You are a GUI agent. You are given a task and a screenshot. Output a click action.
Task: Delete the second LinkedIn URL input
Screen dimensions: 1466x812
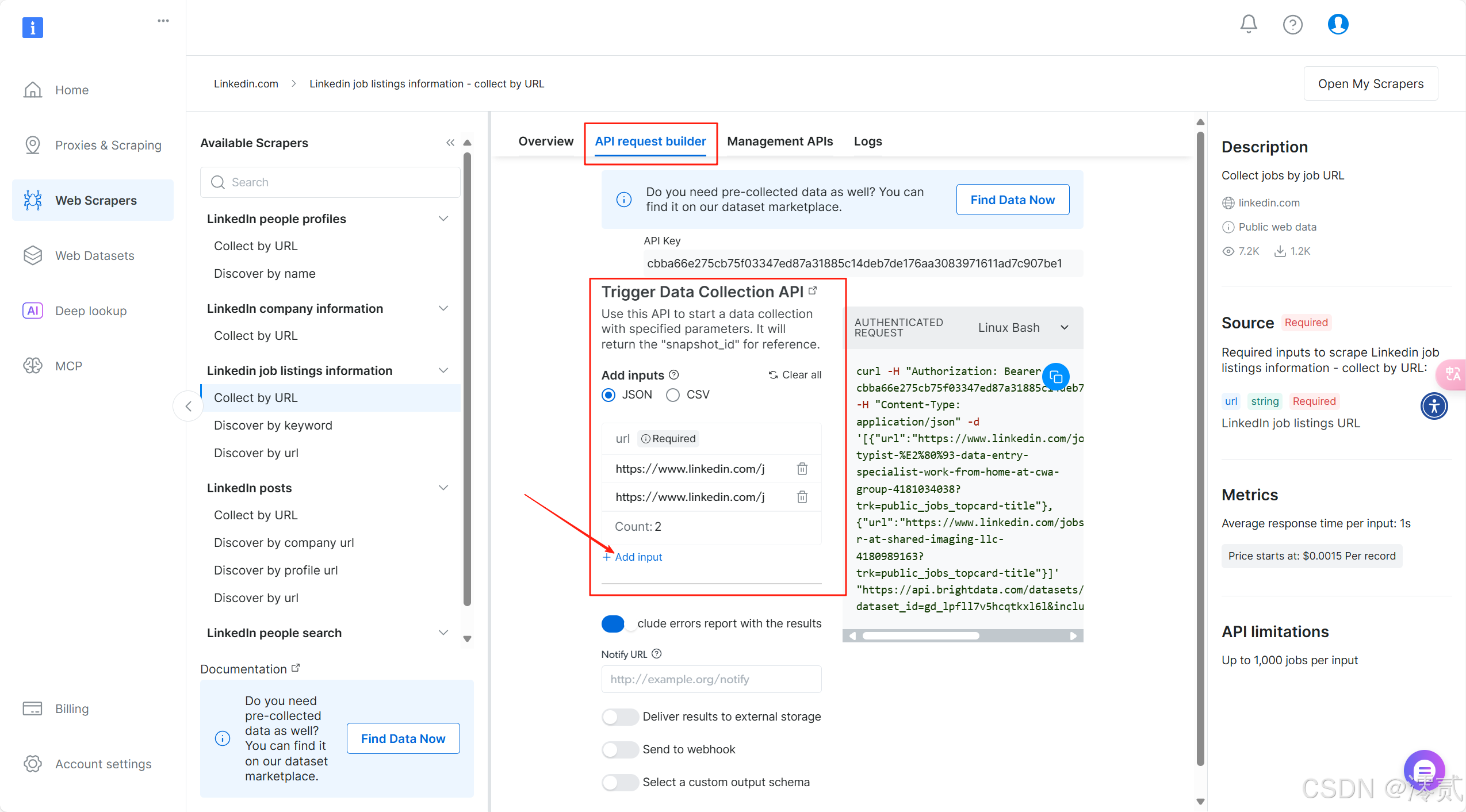click(802, 497)
